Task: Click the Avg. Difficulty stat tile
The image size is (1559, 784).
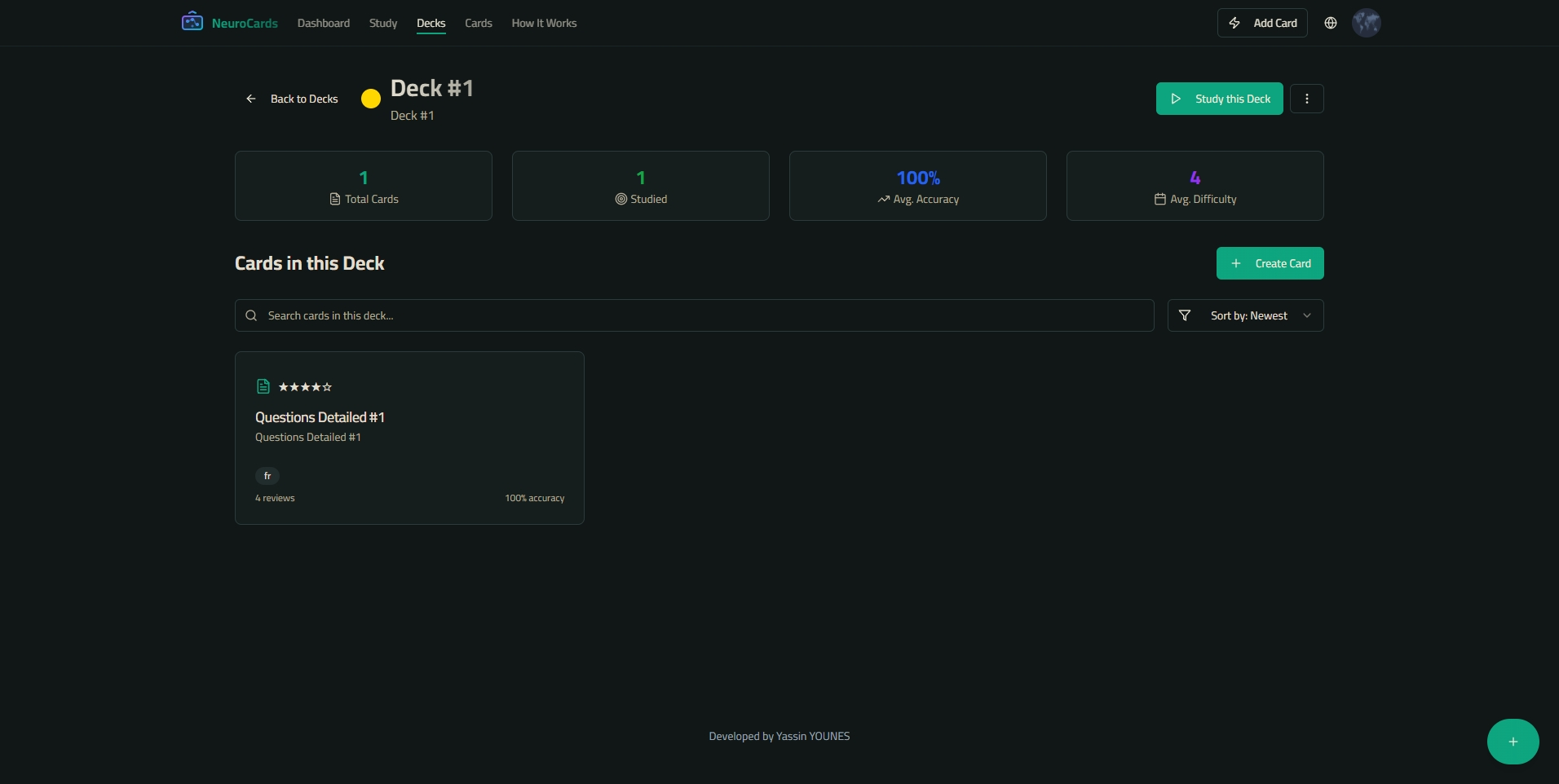Action: pyautogui.click(x=1195, y=186)
